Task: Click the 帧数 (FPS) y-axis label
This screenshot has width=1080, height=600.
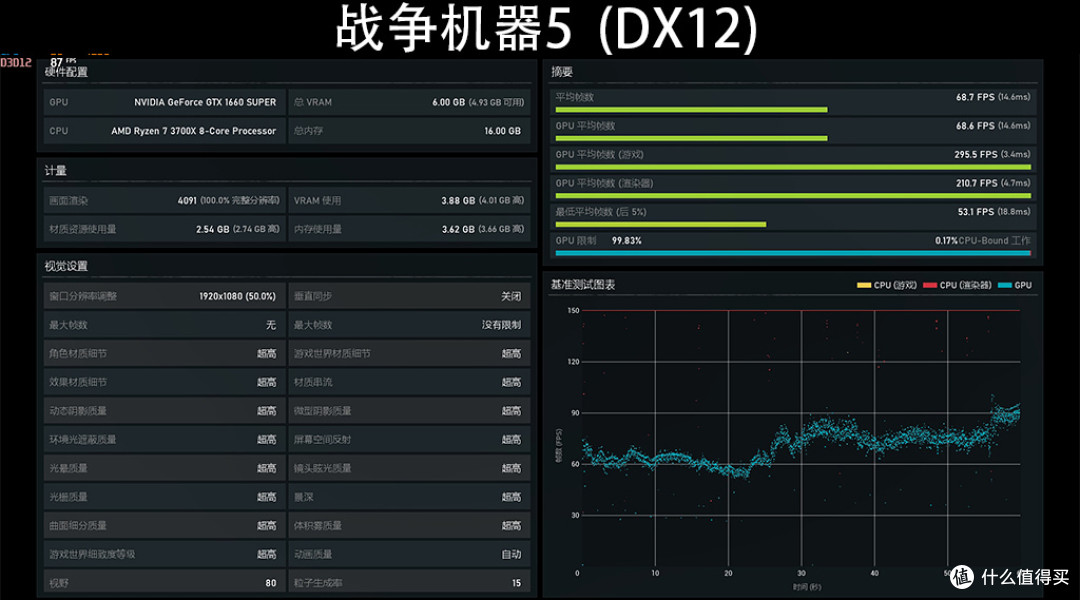Action: (559, 446)
